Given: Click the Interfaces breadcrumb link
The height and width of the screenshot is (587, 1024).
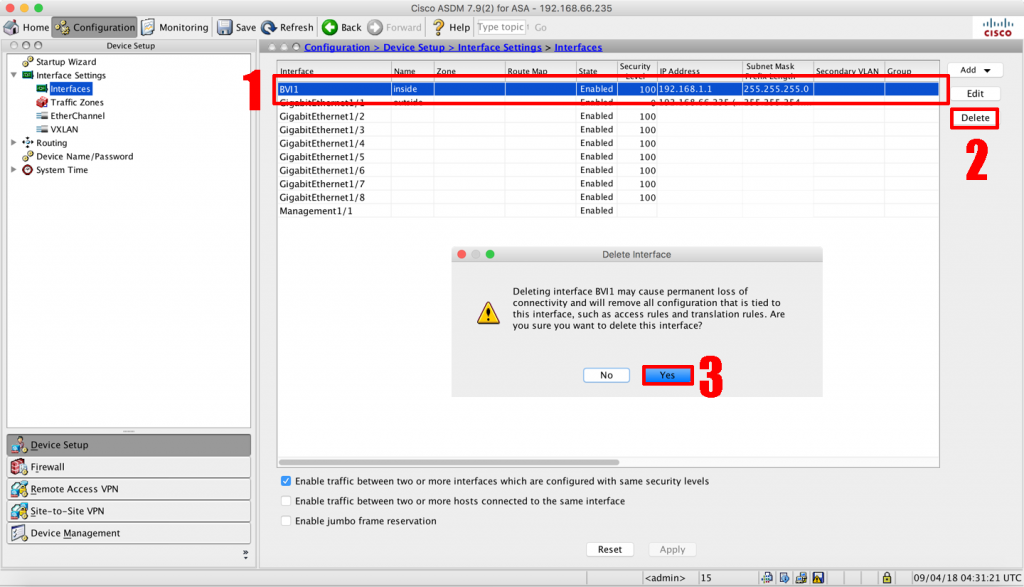Looking at the screenshot, I should pyautogui.click(x=578, y=46).
